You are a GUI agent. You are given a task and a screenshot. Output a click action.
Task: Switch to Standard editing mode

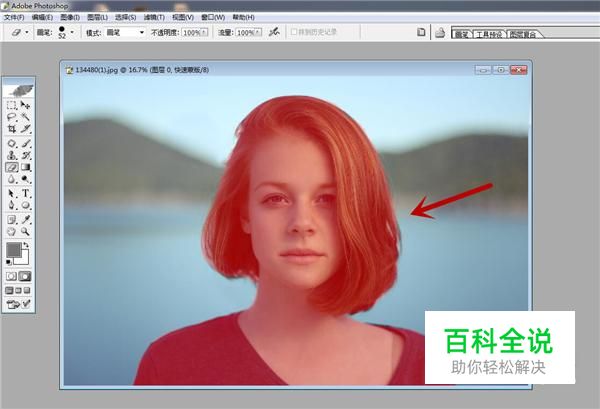pyautogui.click(x=11, y=276)
